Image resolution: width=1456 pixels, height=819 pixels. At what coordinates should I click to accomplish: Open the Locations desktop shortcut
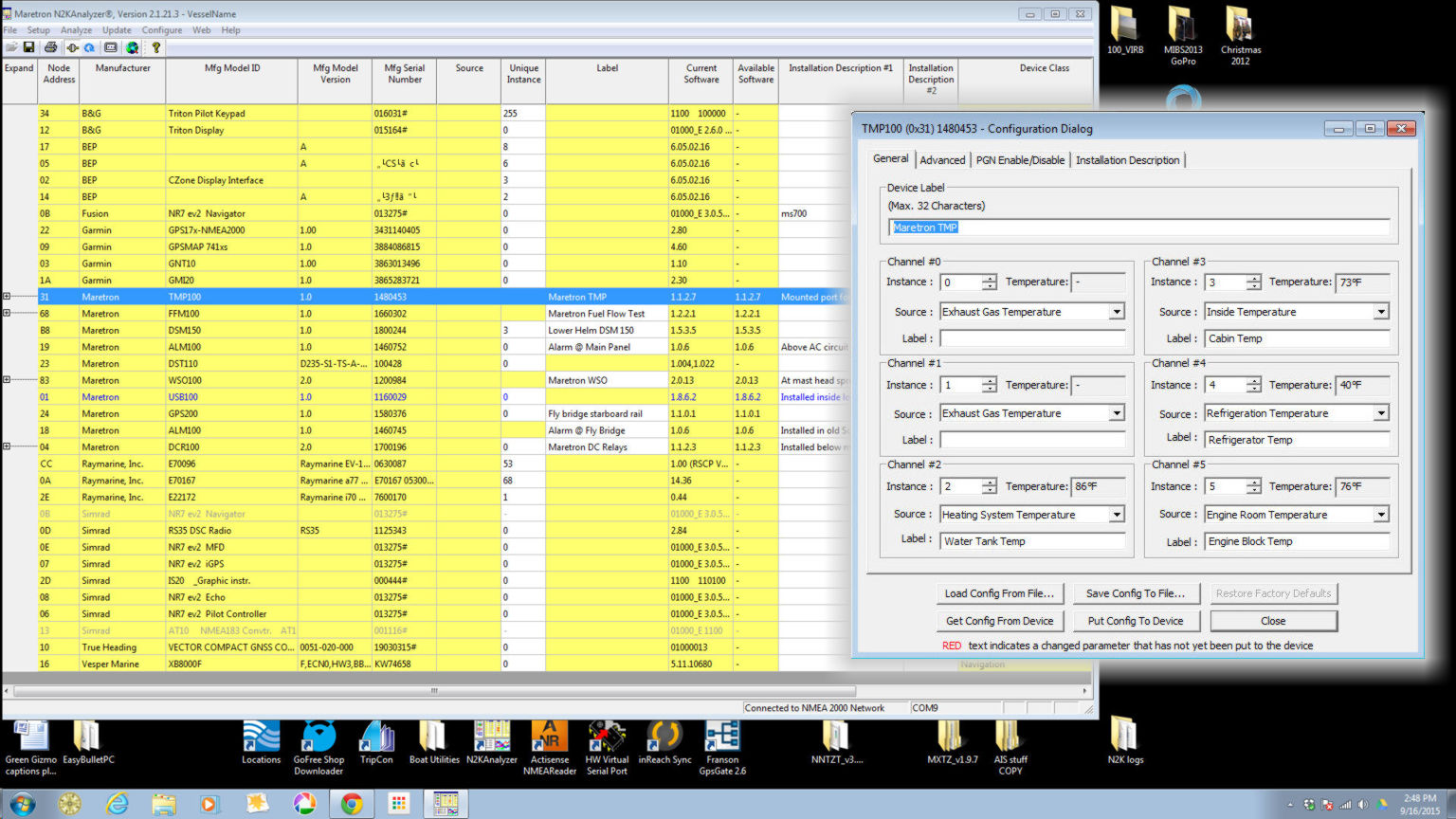(x=262, y=742)
